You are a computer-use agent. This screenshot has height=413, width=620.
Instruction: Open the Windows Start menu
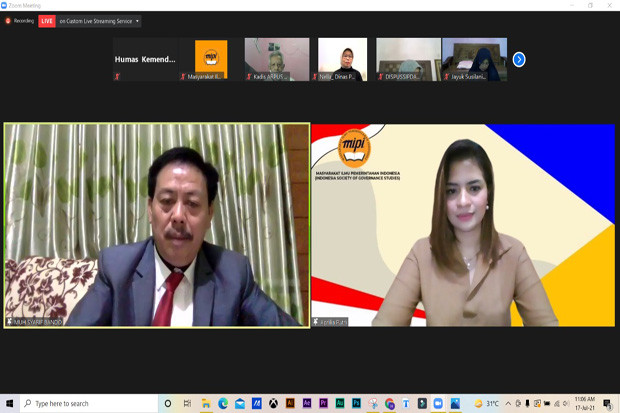[x=9, y=404]
